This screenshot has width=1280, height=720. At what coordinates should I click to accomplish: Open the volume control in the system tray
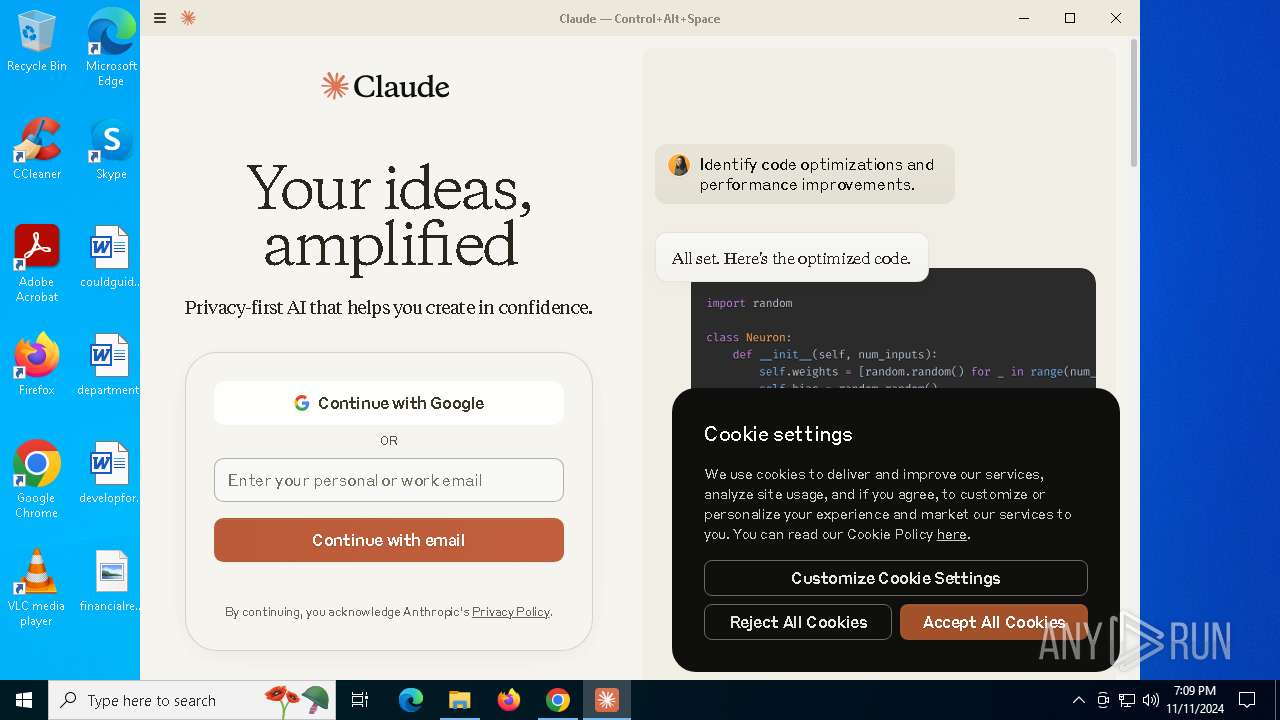coord(1151,700)
